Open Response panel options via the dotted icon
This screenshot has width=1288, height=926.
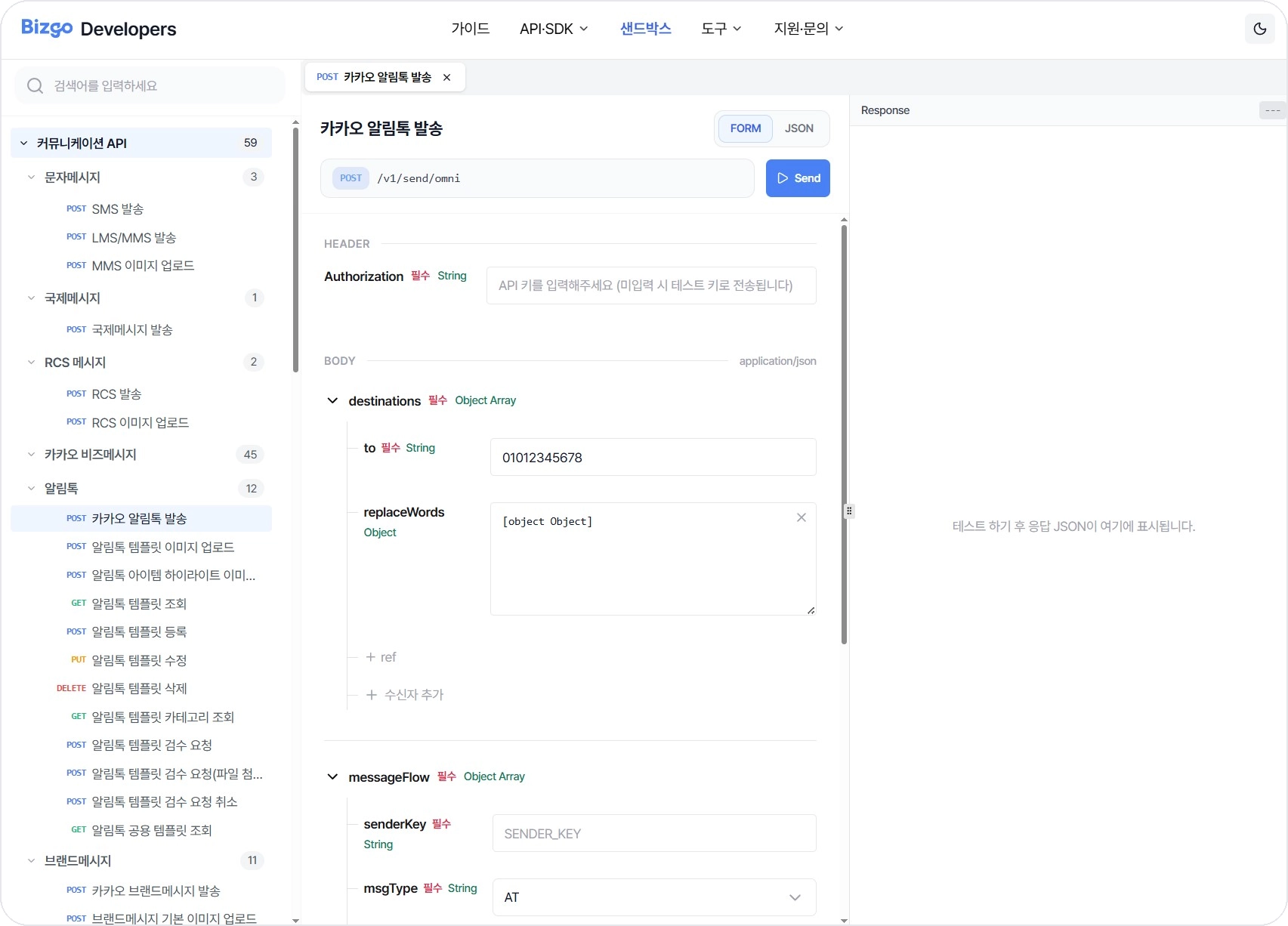[1271, 110]
